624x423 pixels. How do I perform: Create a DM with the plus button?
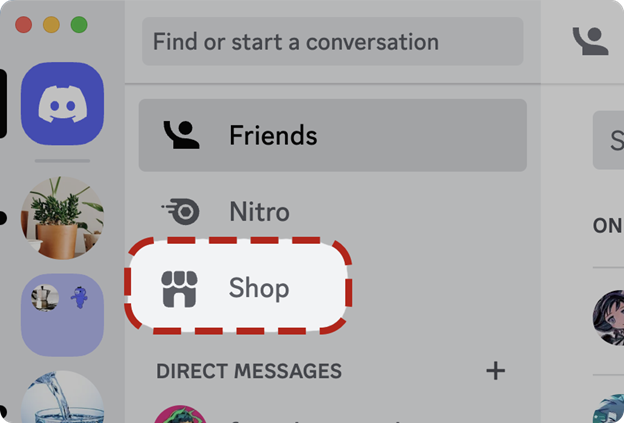495,371
